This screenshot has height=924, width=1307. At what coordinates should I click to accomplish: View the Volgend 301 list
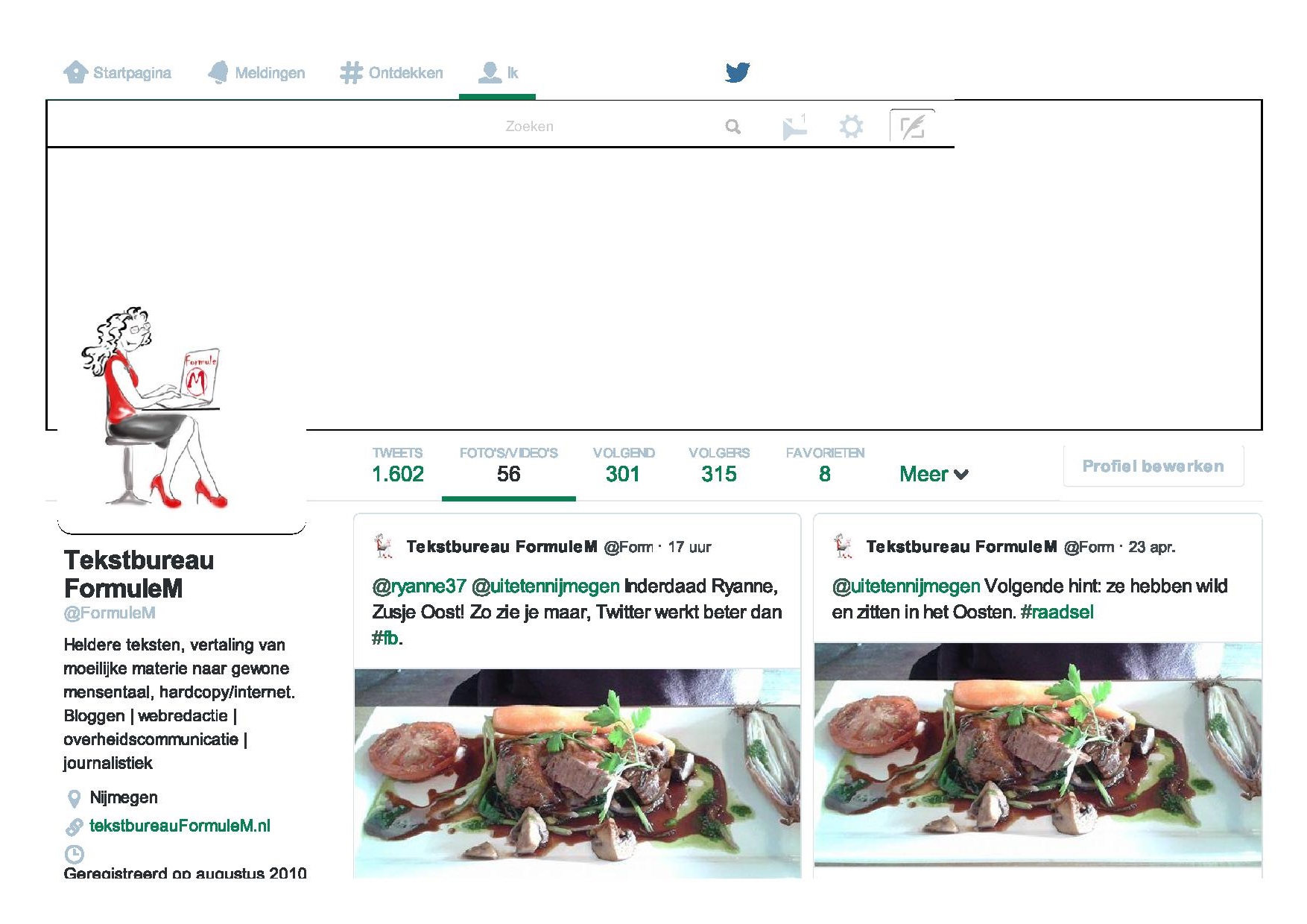tap(624, 466)
